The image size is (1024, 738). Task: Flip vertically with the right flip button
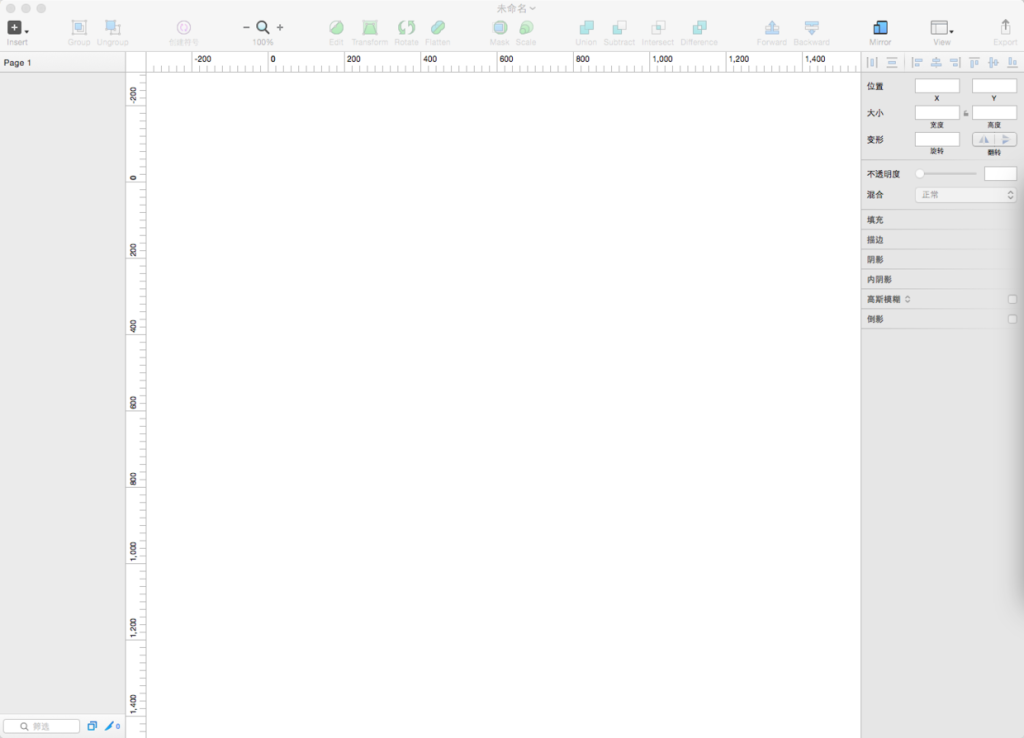1006,139
